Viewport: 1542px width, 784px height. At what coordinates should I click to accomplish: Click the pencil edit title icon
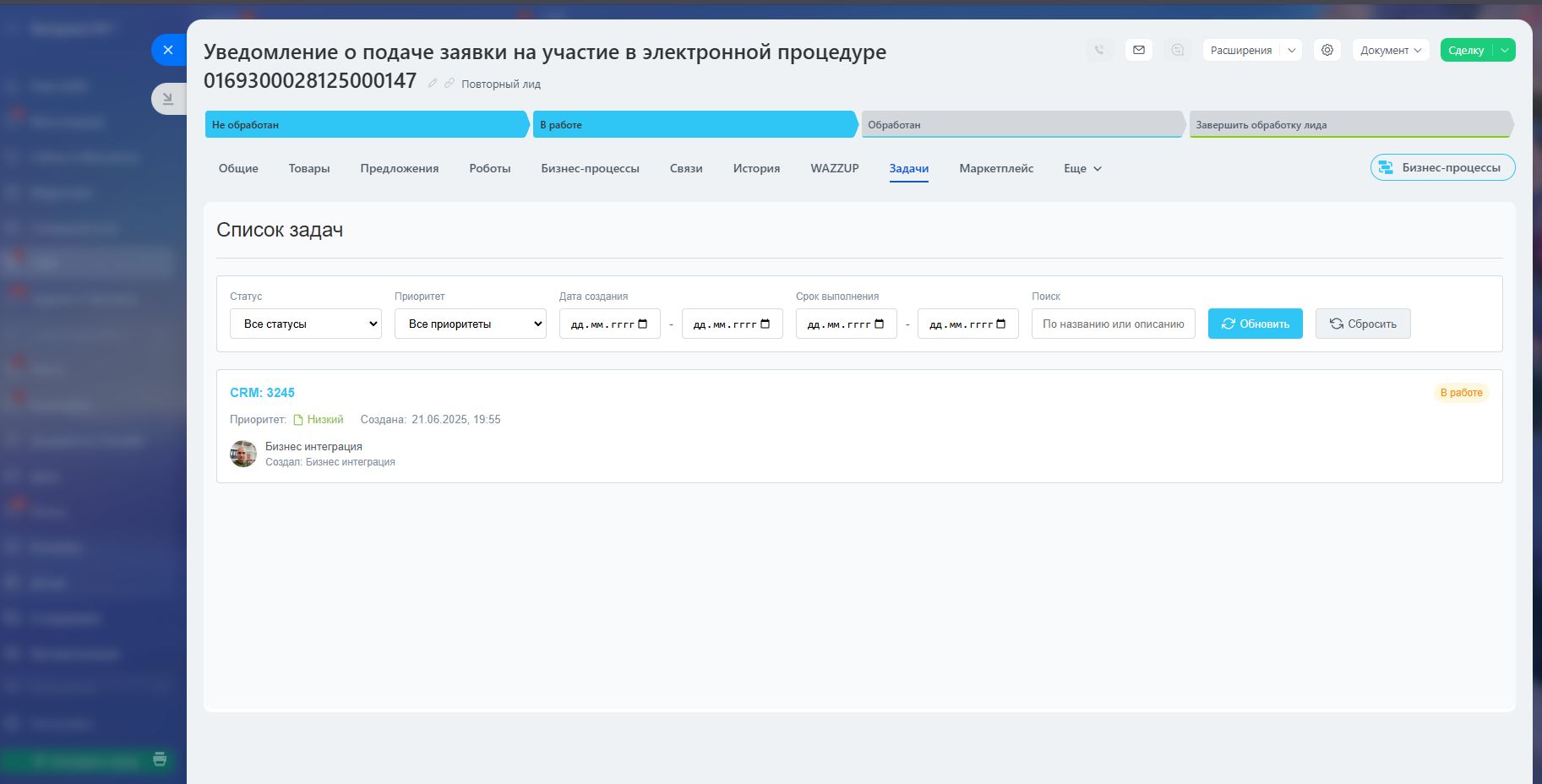(x=433, y=83)
